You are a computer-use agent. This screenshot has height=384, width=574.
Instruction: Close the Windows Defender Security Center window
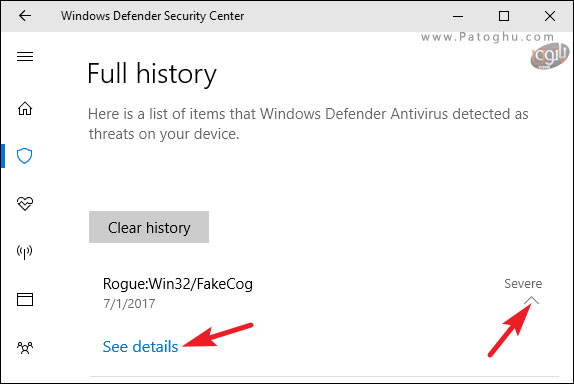pyautogui.click(x=549, y=16)
